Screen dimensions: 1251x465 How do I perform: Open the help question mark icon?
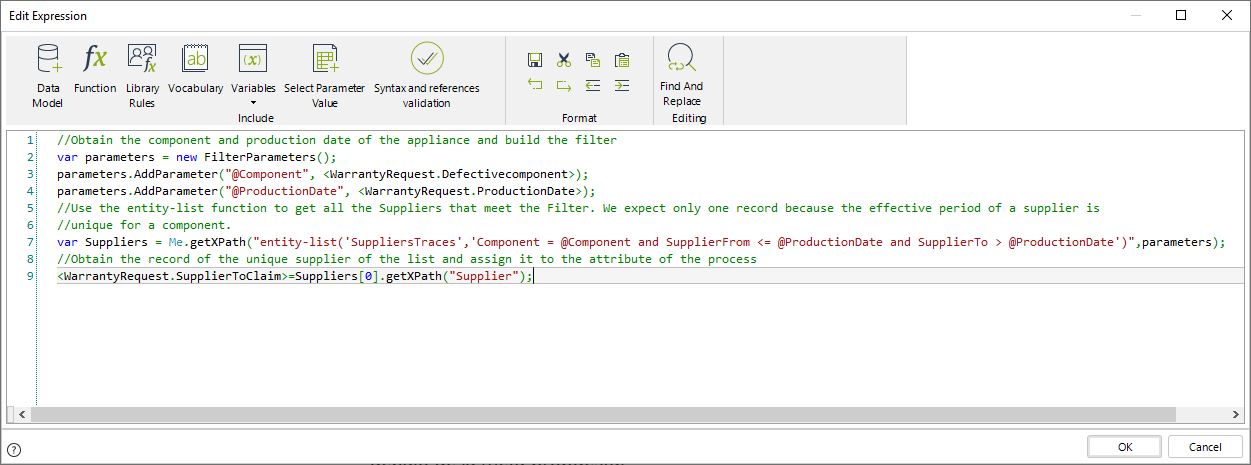tap(14, 450)
